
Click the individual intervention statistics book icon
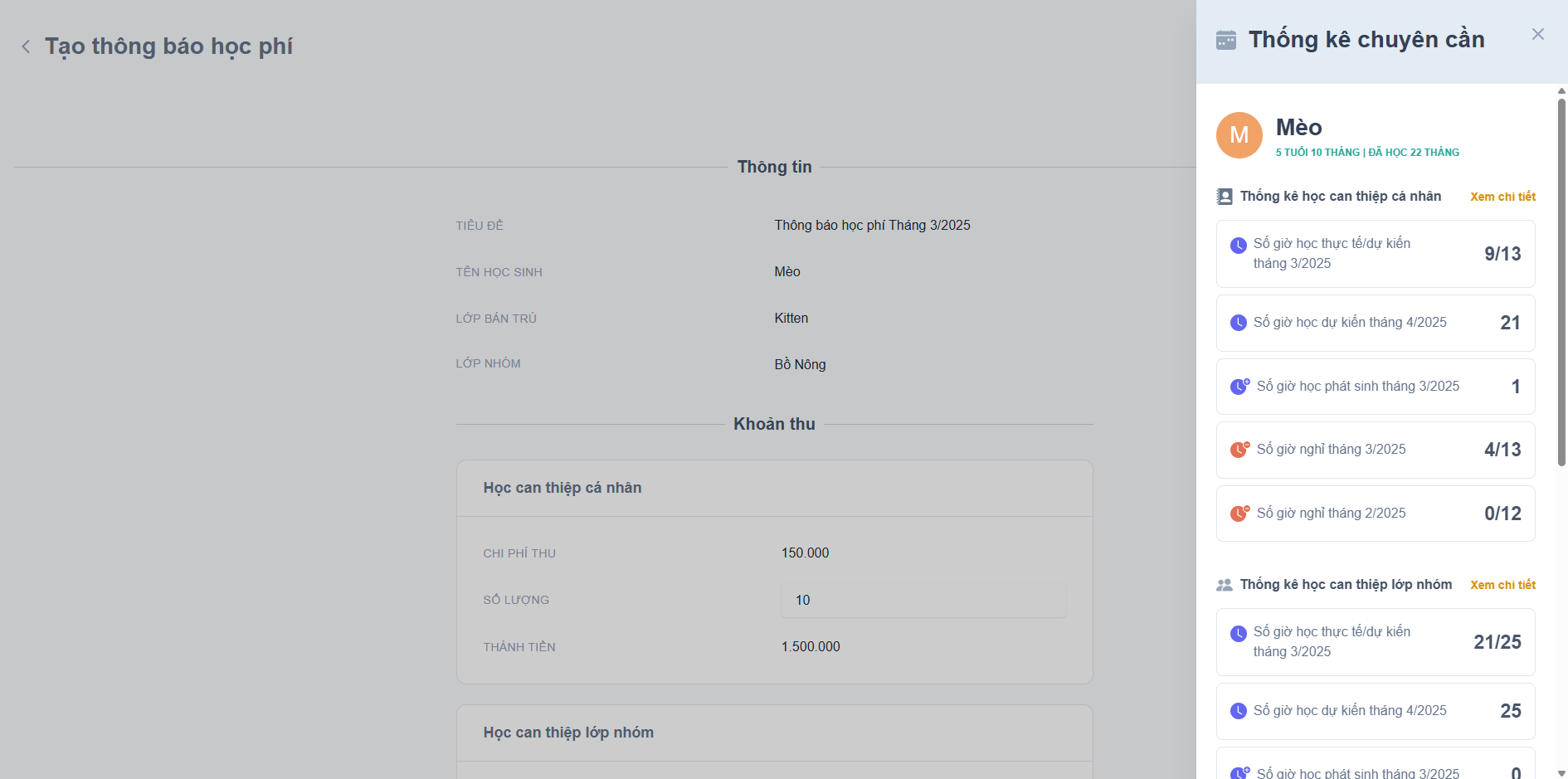click(1225, 197)
